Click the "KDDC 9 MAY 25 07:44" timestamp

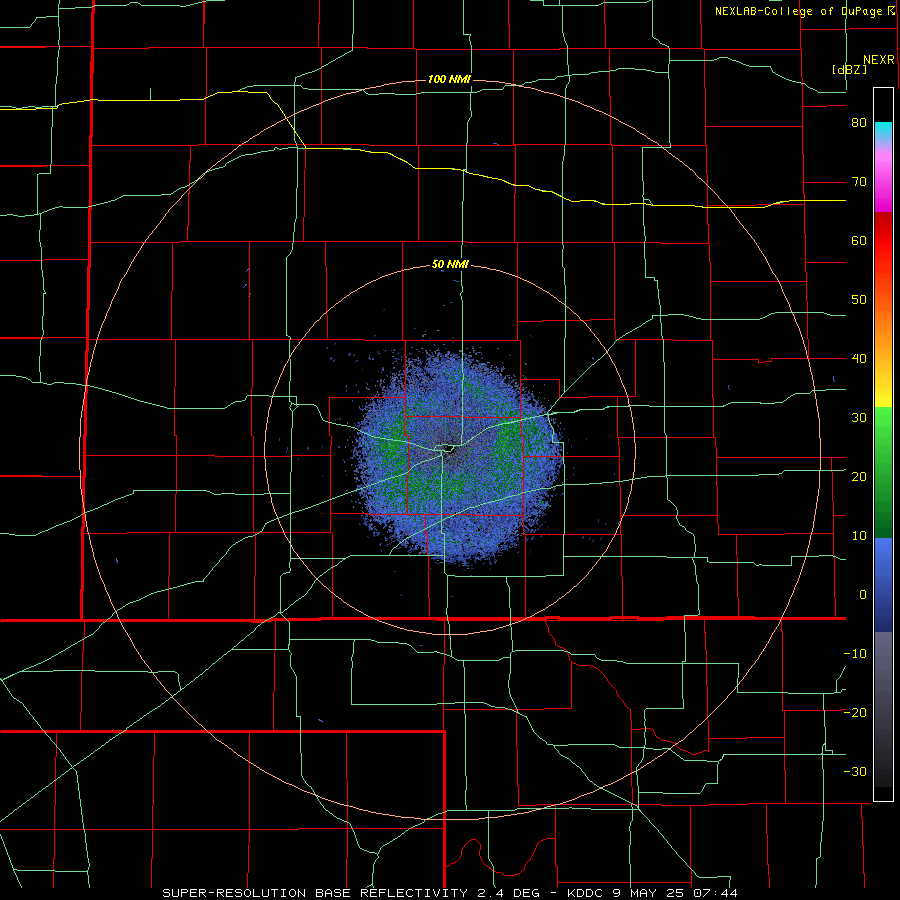click(652, 893)
